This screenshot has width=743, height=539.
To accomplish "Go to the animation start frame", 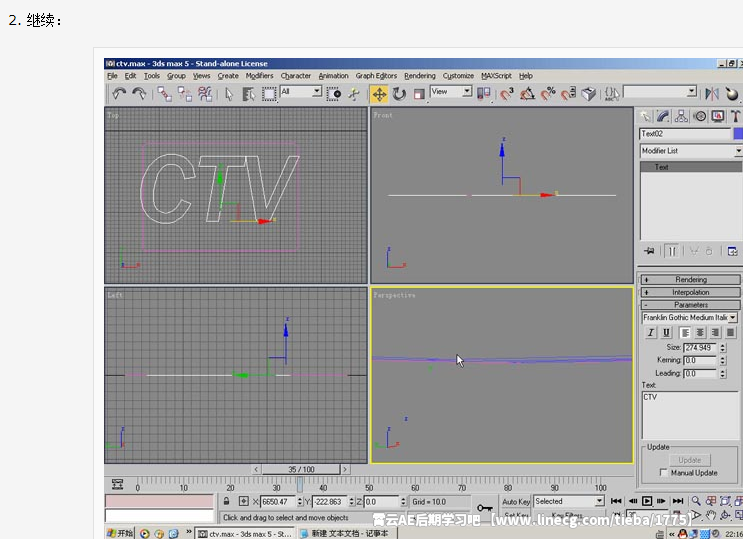I will click(x=616, y=501).
